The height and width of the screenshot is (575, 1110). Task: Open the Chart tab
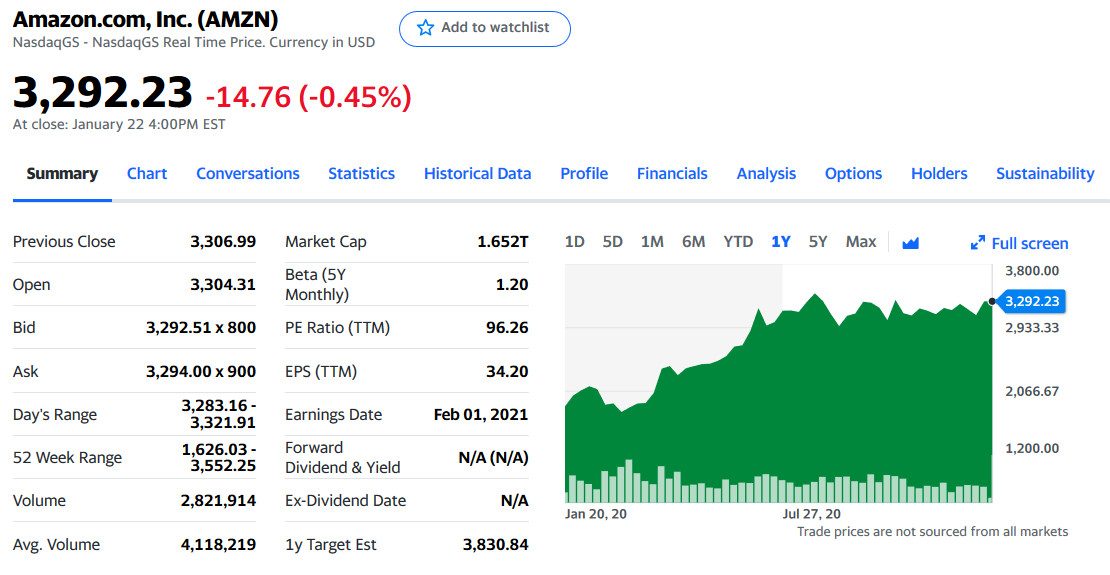click(x=147, y=173)
